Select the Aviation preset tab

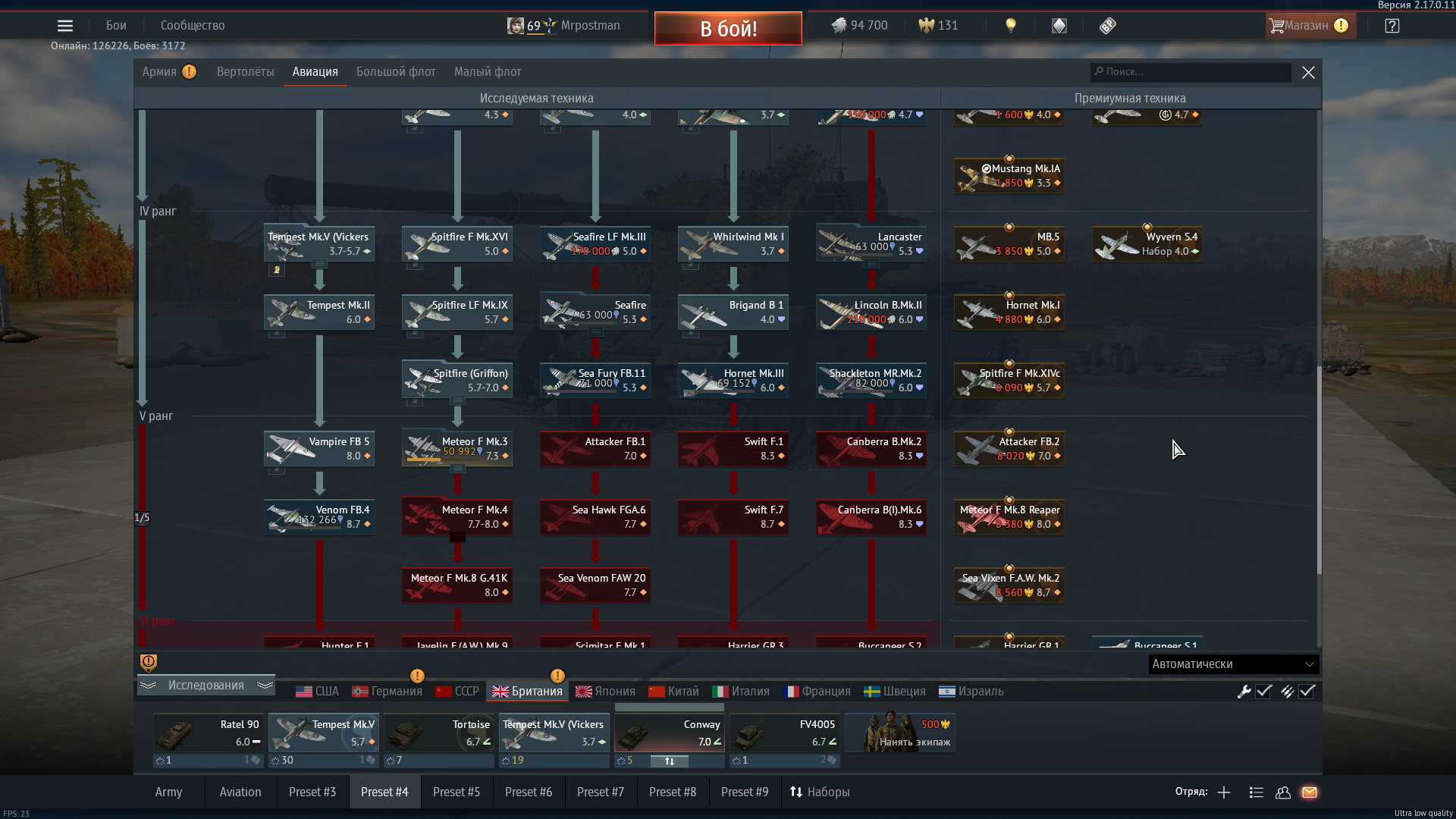coord(240,792)
